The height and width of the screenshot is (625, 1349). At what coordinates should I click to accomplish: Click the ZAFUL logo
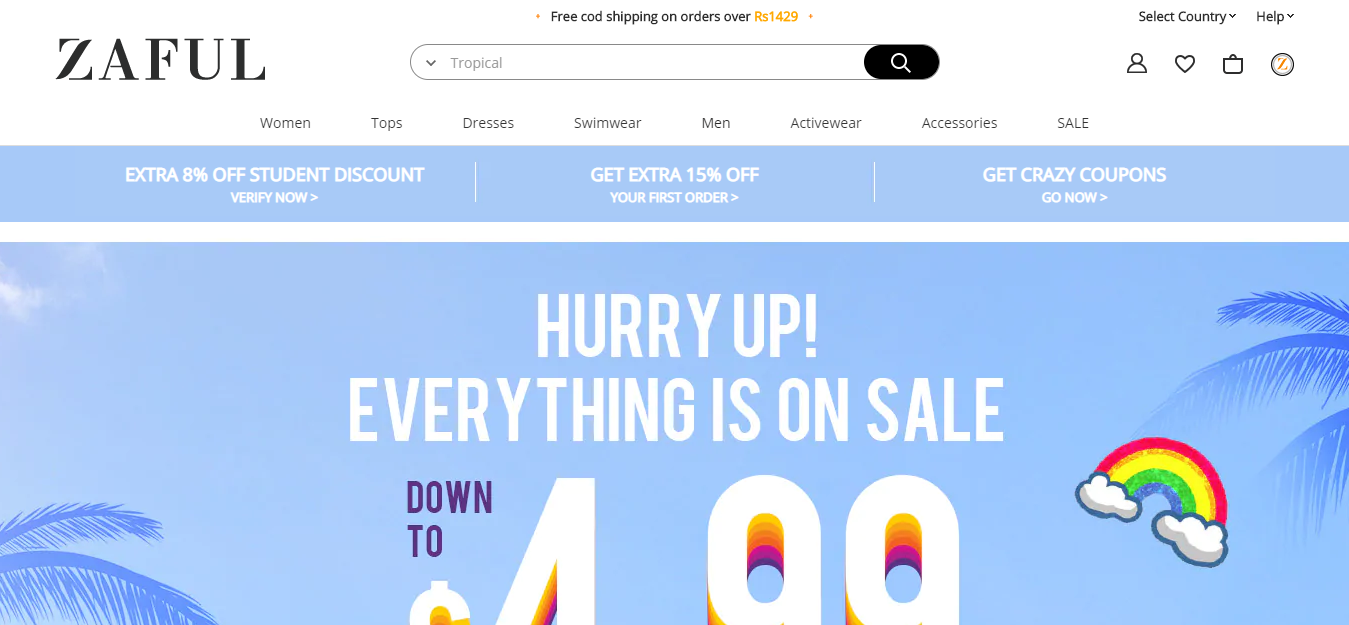pos(160,62)
